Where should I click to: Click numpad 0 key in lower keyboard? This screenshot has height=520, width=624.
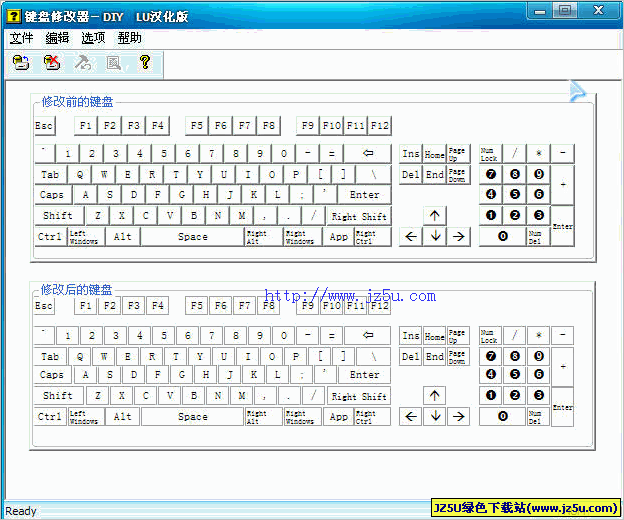point(503,417)
